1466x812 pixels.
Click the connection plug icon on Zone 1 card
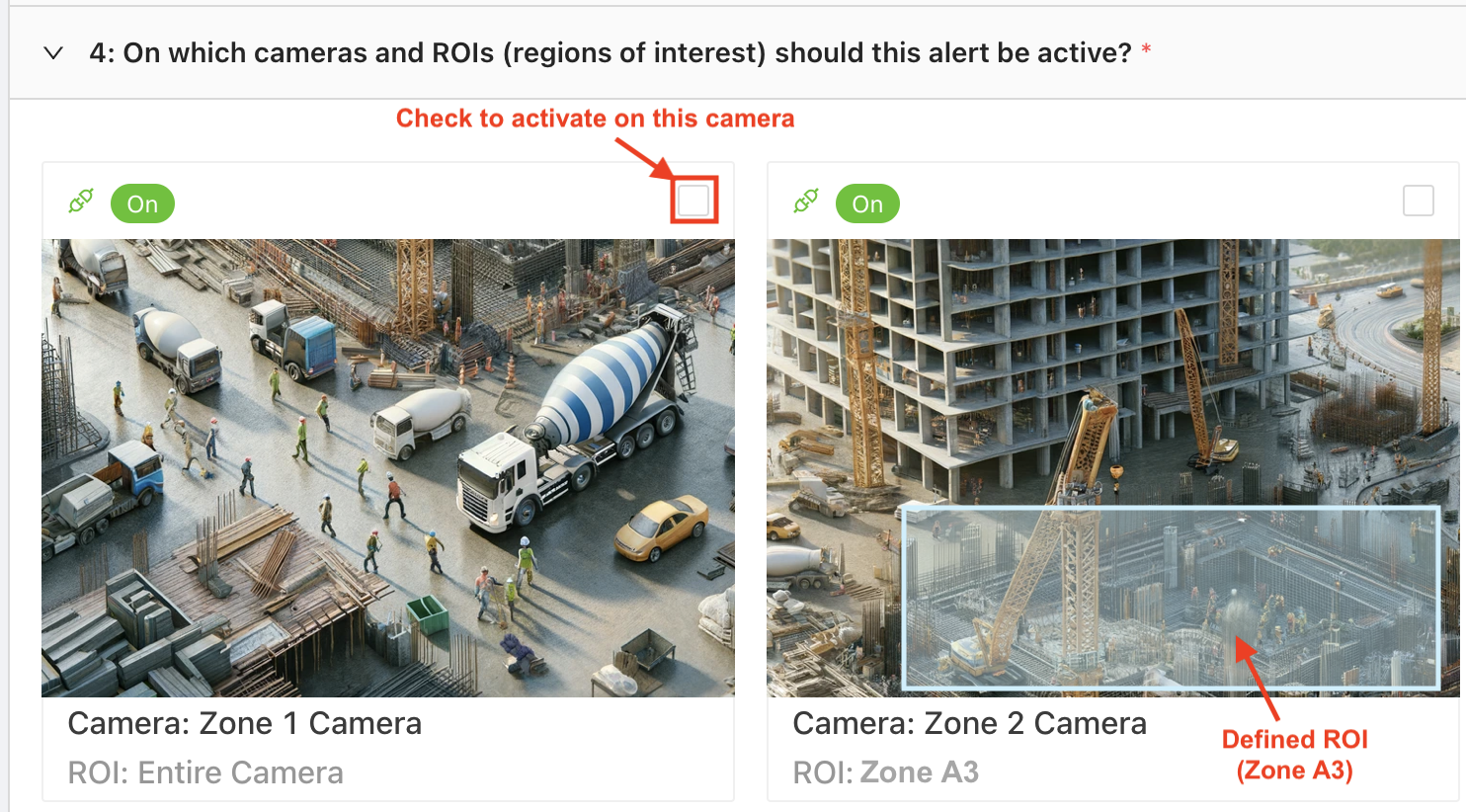(81, 202)
